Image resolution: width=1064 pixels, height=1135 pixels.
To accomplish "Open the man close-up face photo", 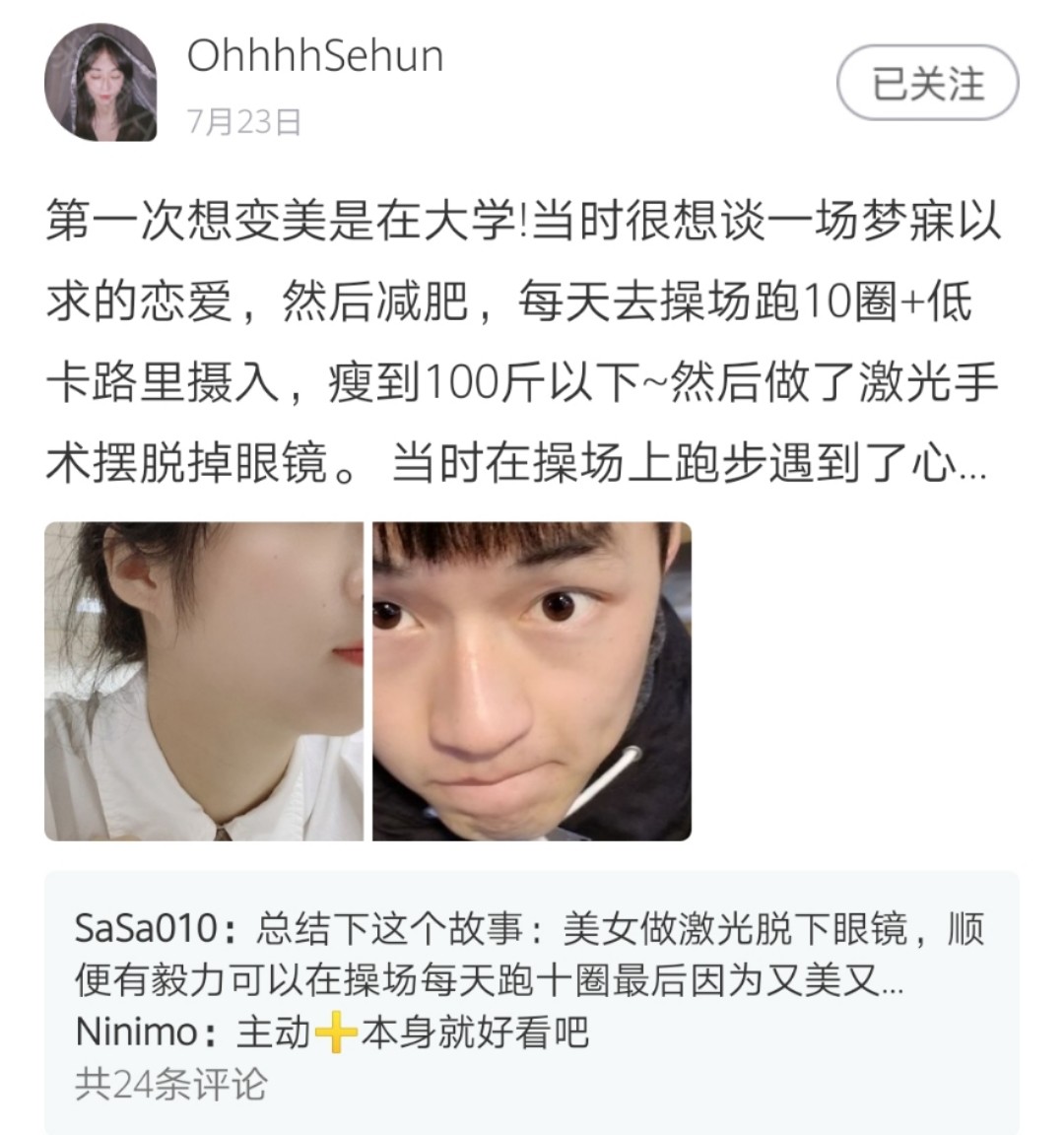I will click(x=532, y=681).
